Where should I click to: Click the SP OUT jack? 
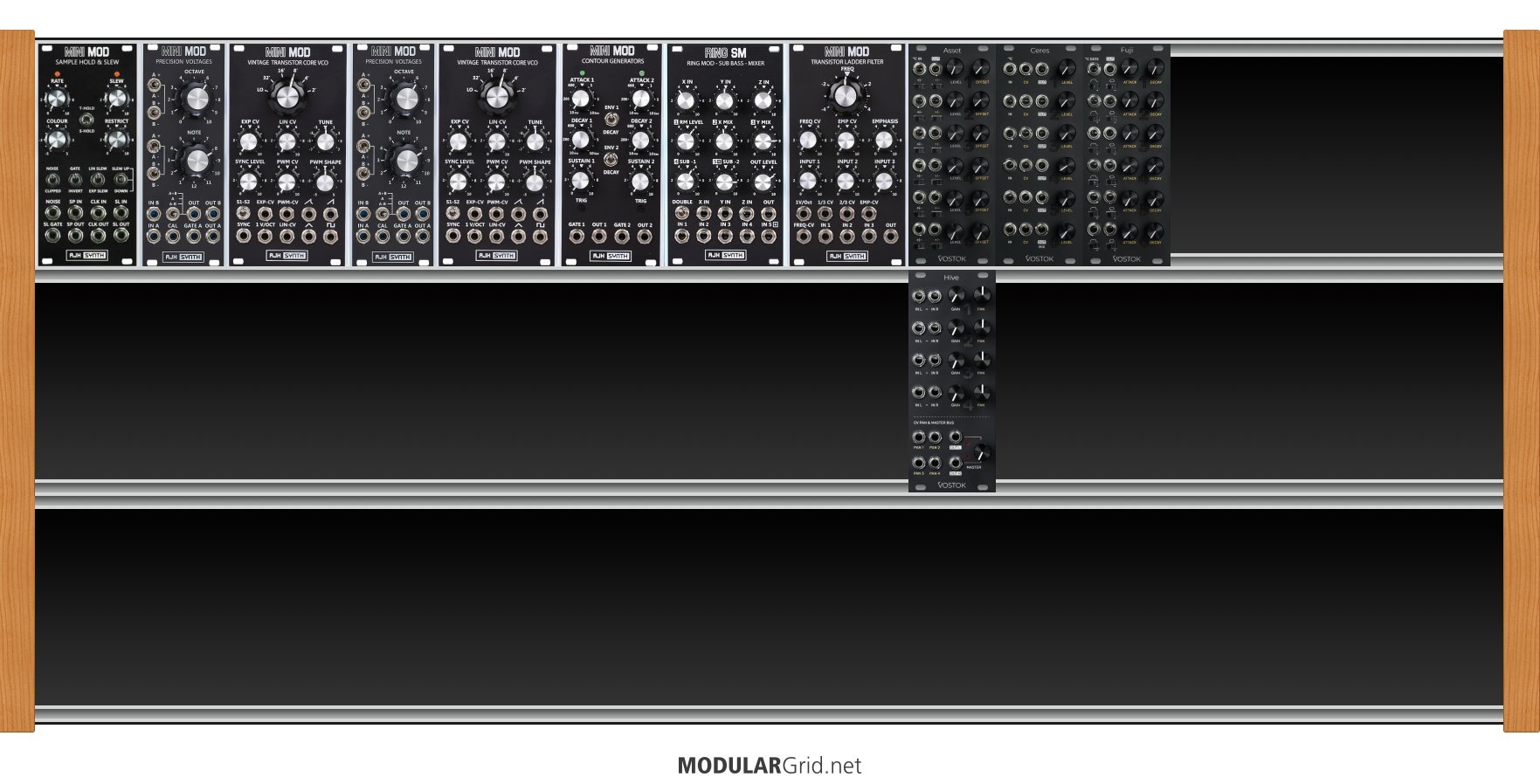[x=75, y=236]
